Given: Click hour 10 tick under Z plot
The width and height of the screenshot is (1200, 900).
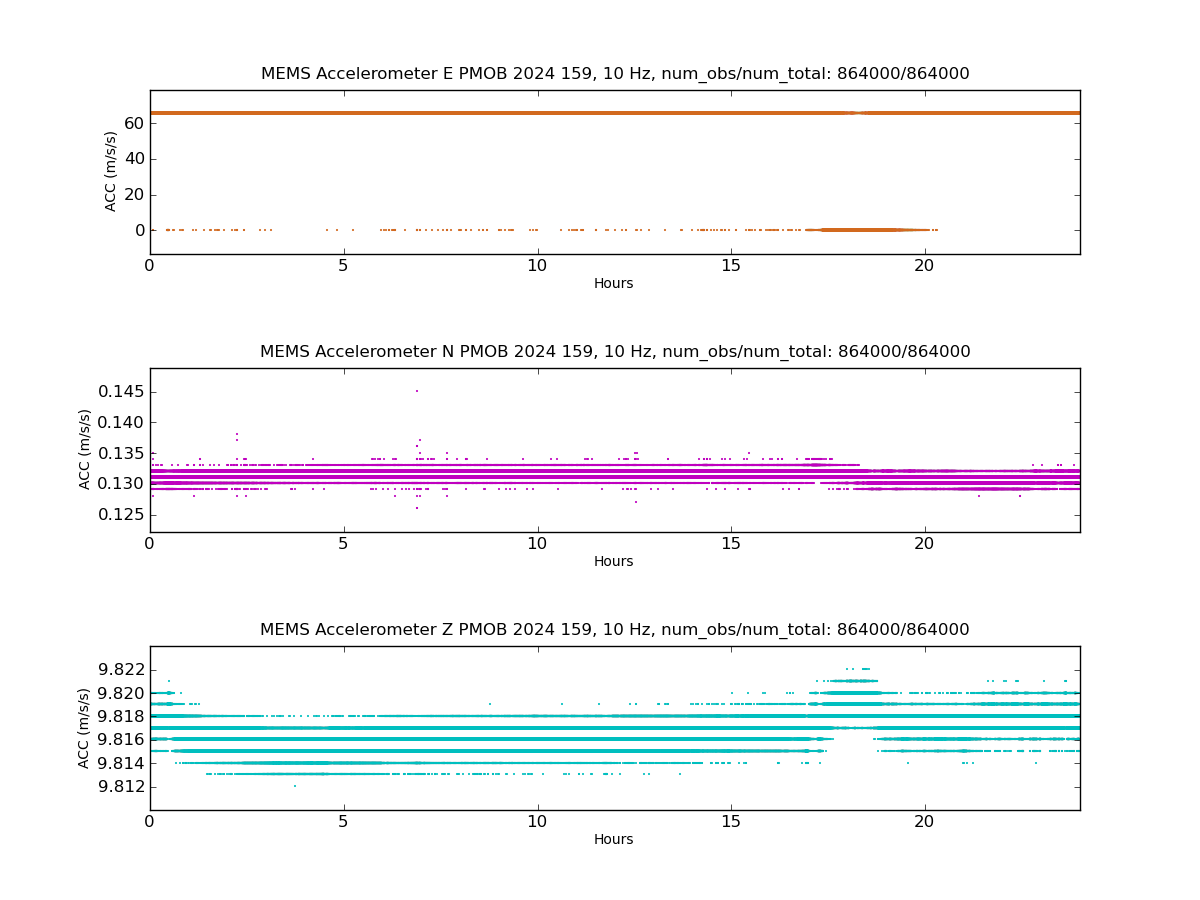Looking at the screenshot, I should (x=538, y=822).
